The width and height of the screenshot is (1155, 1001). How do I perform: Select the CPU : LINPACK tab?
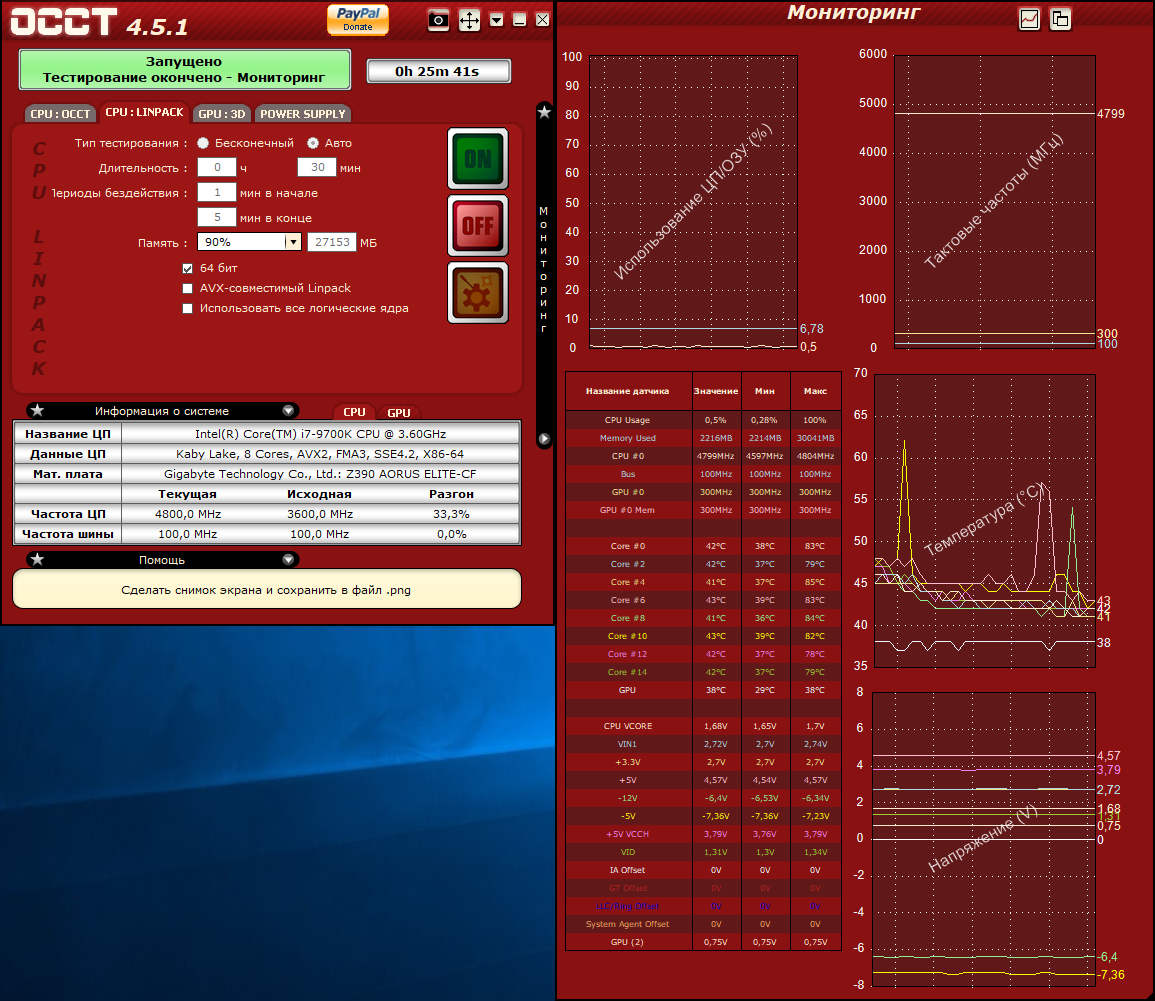pos(144,112)
